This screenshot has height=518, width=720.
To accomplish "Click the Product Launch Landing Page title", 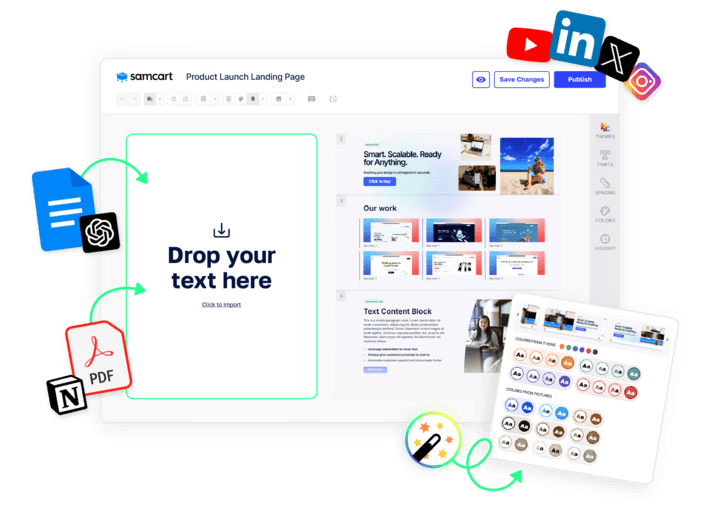I will [x=245, y=77].
